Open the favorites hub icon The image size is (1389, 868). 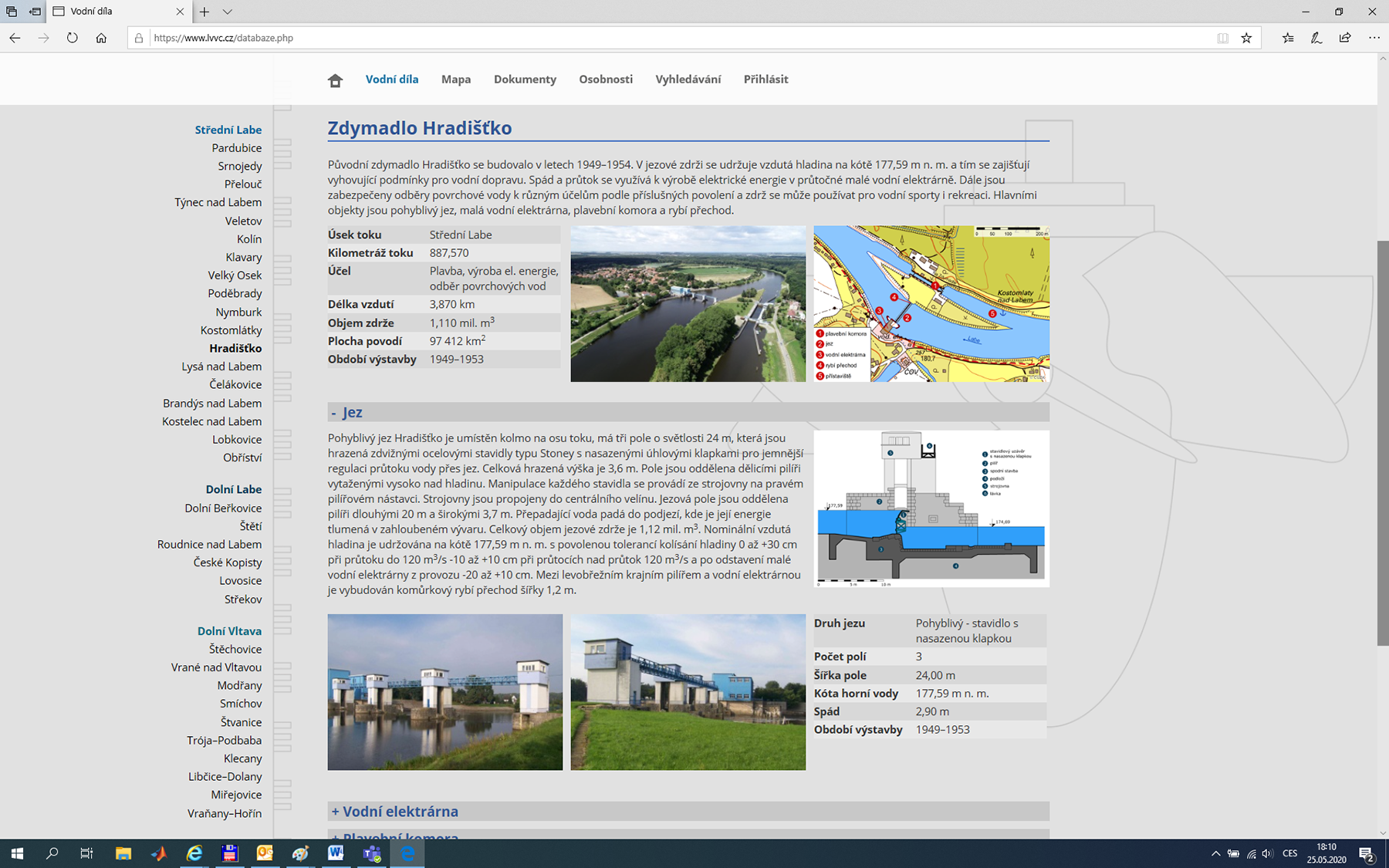[x=1287, y=38]
